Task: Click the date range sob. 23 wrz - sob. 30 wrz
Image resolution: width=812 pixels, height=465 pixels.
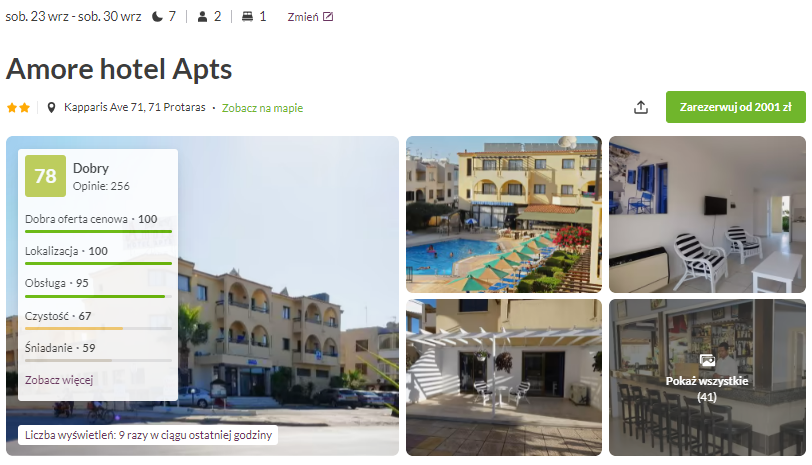Action: 73,17
